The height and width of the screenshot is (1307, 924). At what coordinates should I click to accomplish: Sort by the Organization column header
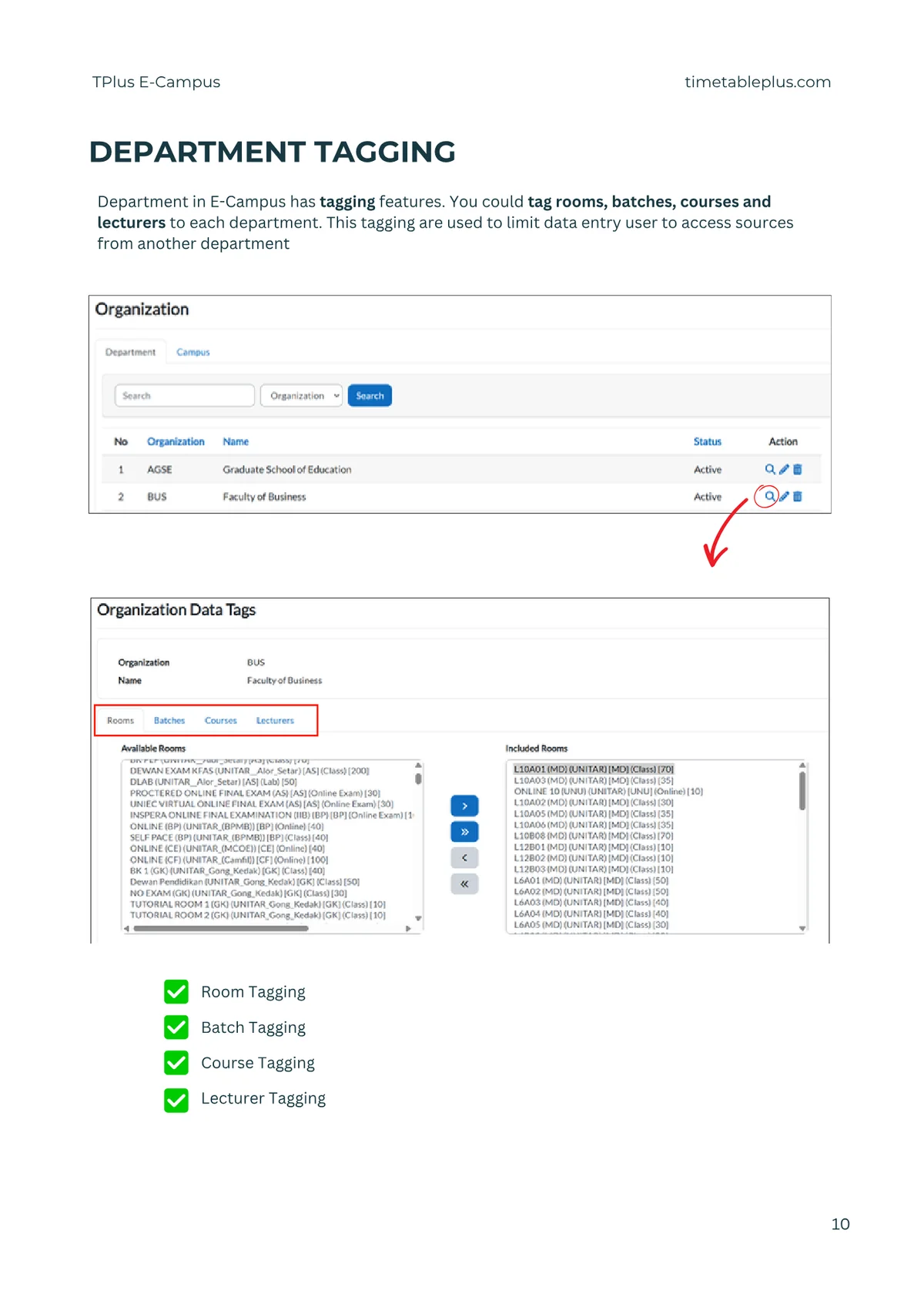(176, 441)
